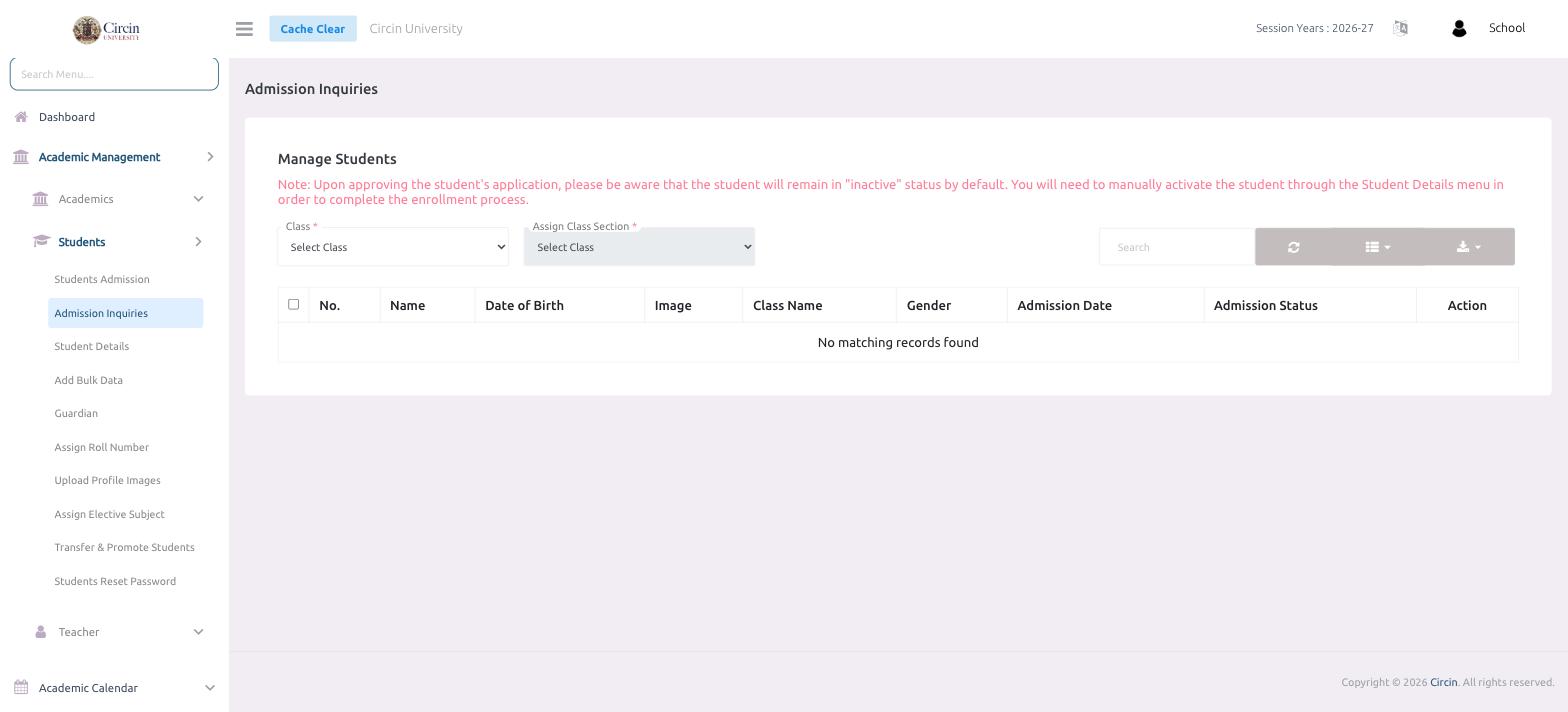Open Upload Profile Images menu item
The image size is (1568, 712).
[x=108, y=481]
